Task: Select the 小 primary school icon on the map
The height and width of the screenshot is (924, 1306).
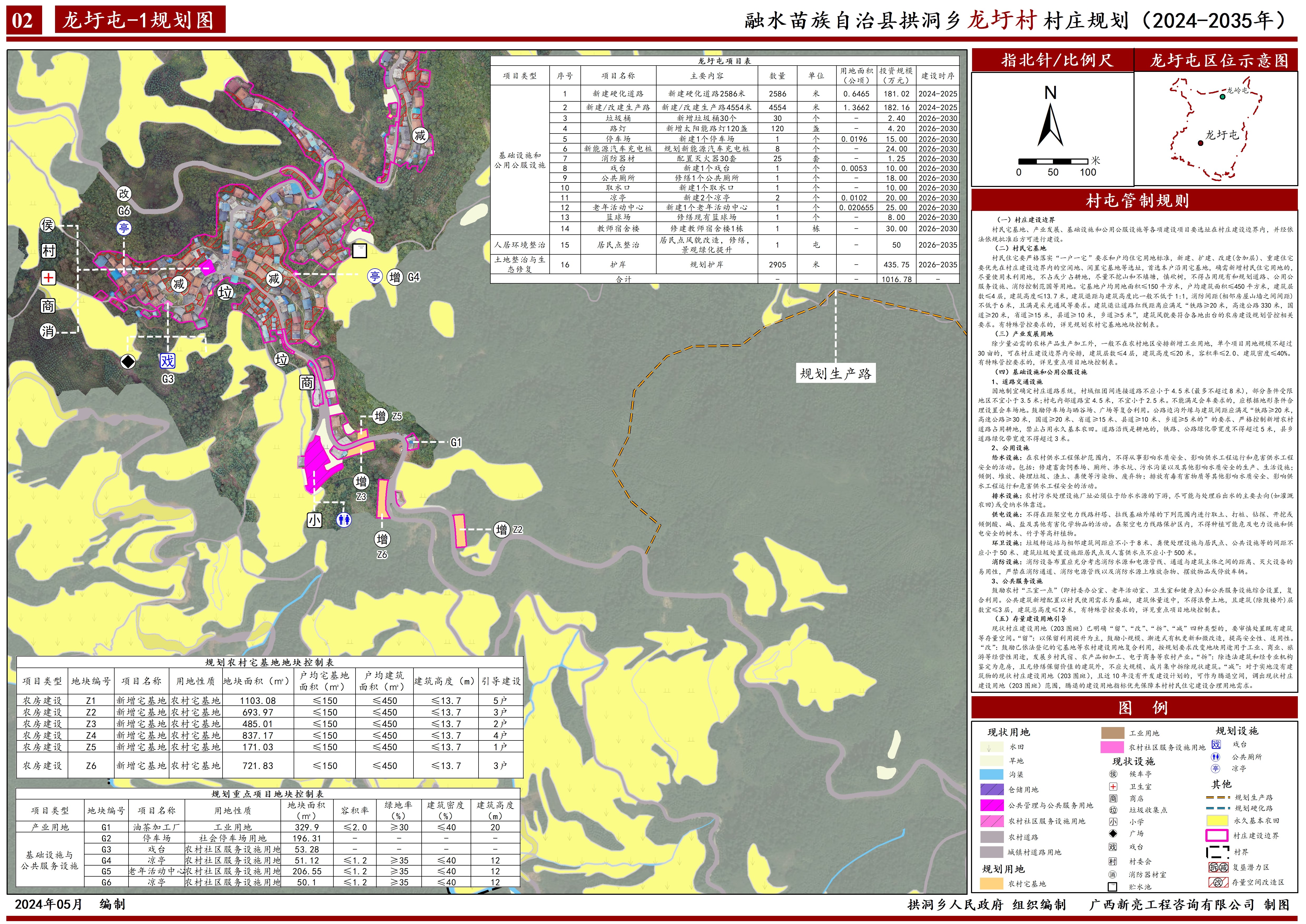Action: [x=314, y=520]
